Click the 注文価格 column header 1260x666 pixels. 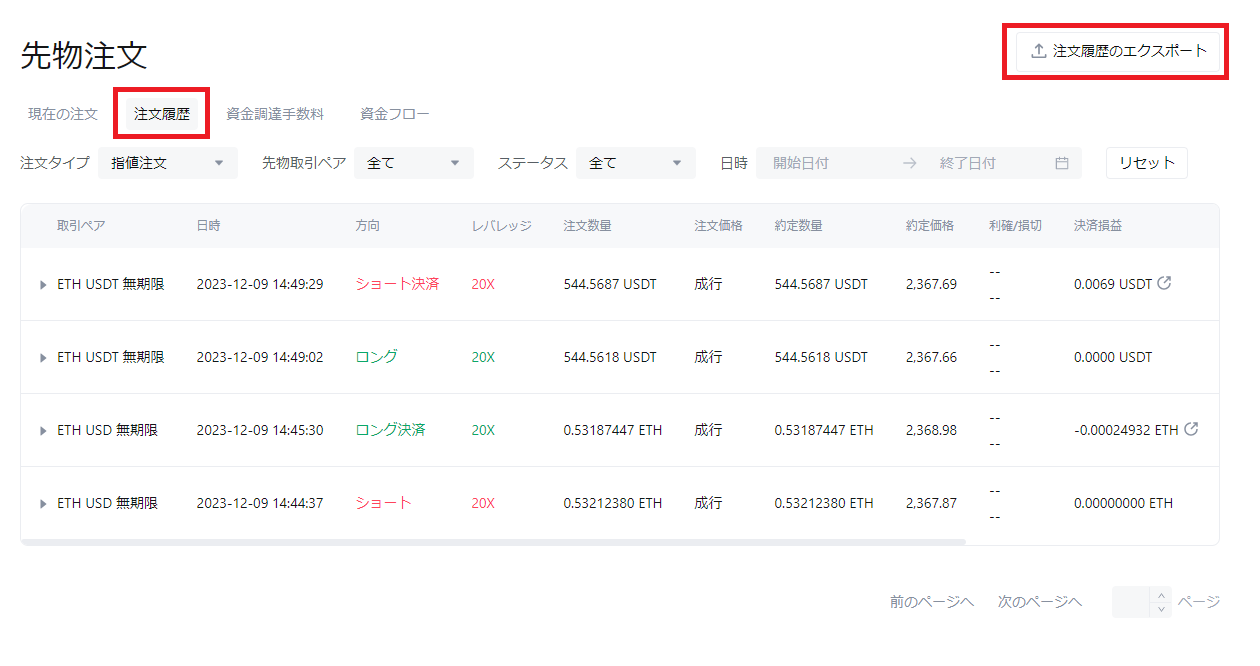(718, 226)
